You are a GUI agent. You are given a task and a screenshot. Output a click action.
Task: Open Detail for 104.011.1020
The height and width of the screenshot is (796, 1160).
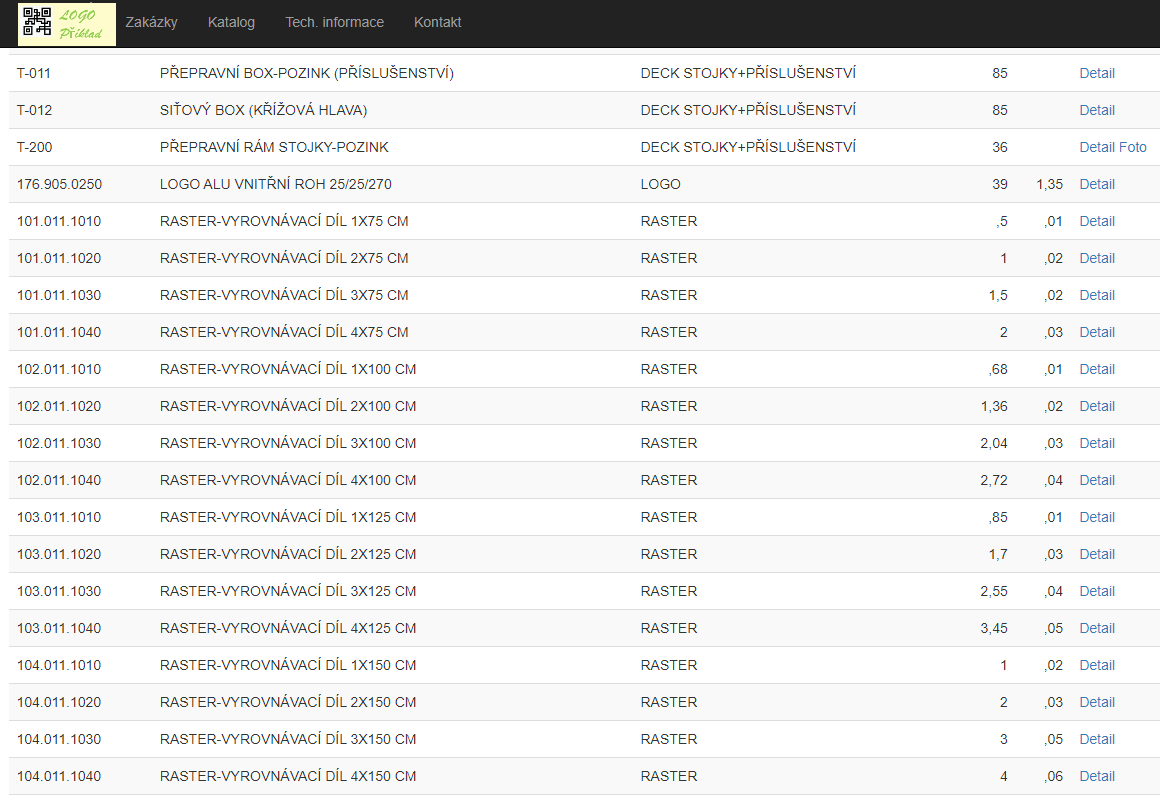pyautogui.click(x=1096, y=702)
